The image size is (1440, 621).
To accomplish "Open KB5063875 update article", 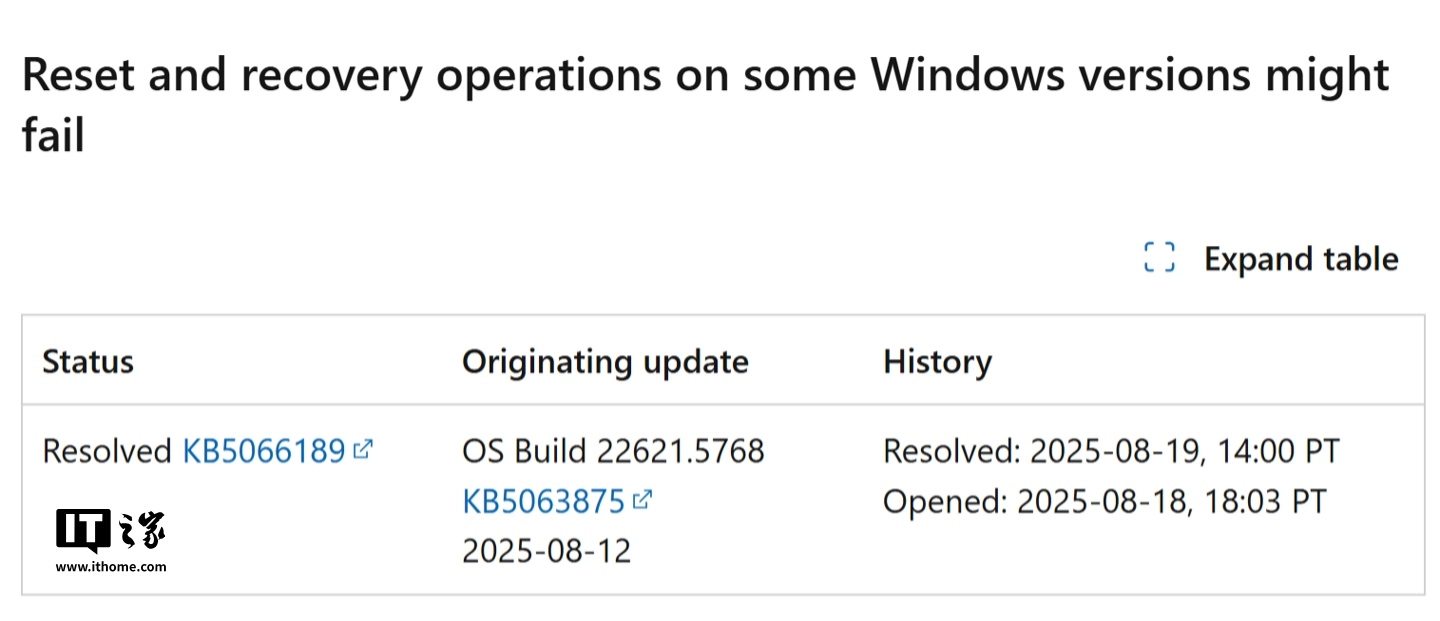I will (x=544, y=500).
